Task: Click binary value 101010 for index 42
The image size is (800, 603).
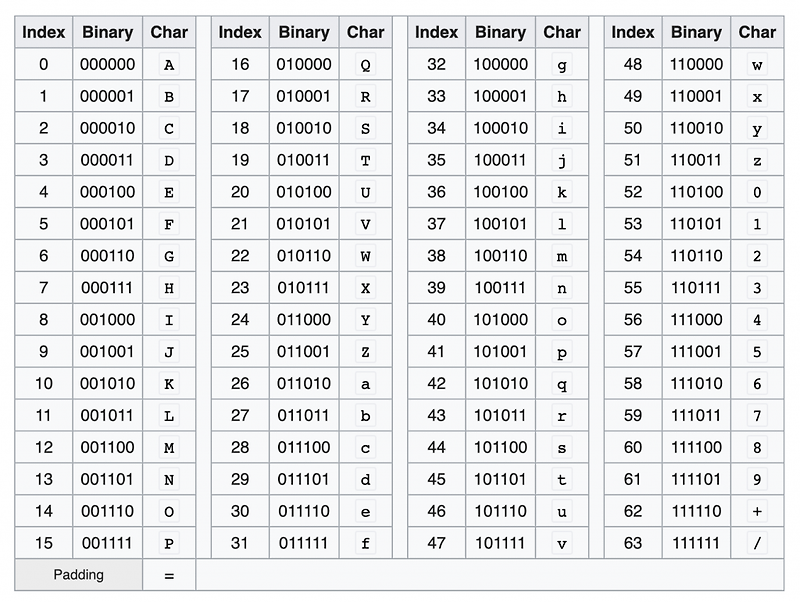Action: (x=500, y=383)
